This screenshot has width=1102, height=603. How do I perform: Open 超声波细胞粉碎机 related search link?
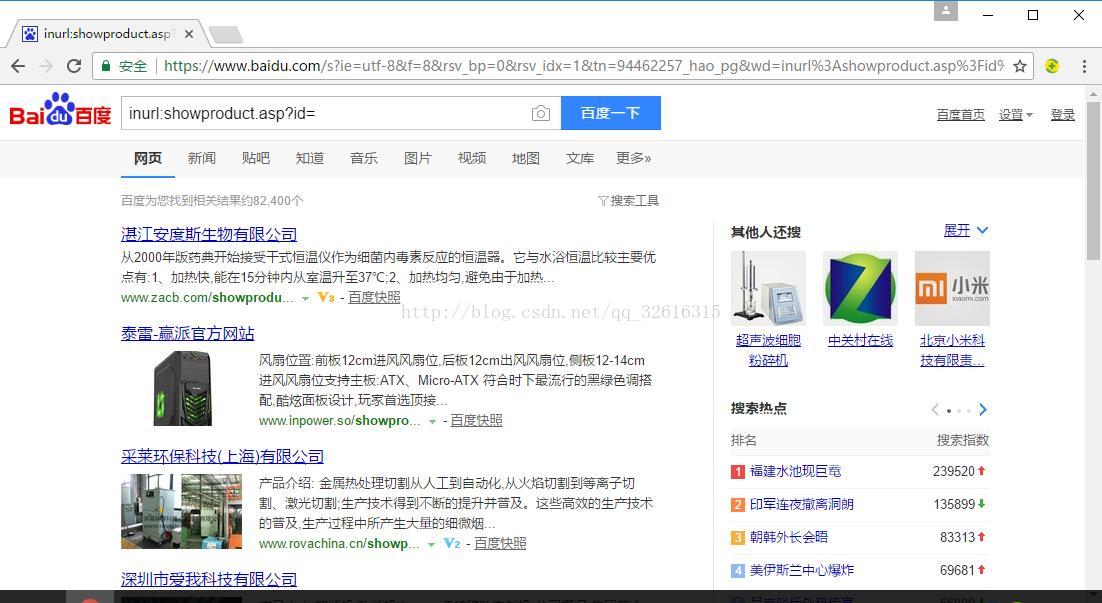pos(768,350)
